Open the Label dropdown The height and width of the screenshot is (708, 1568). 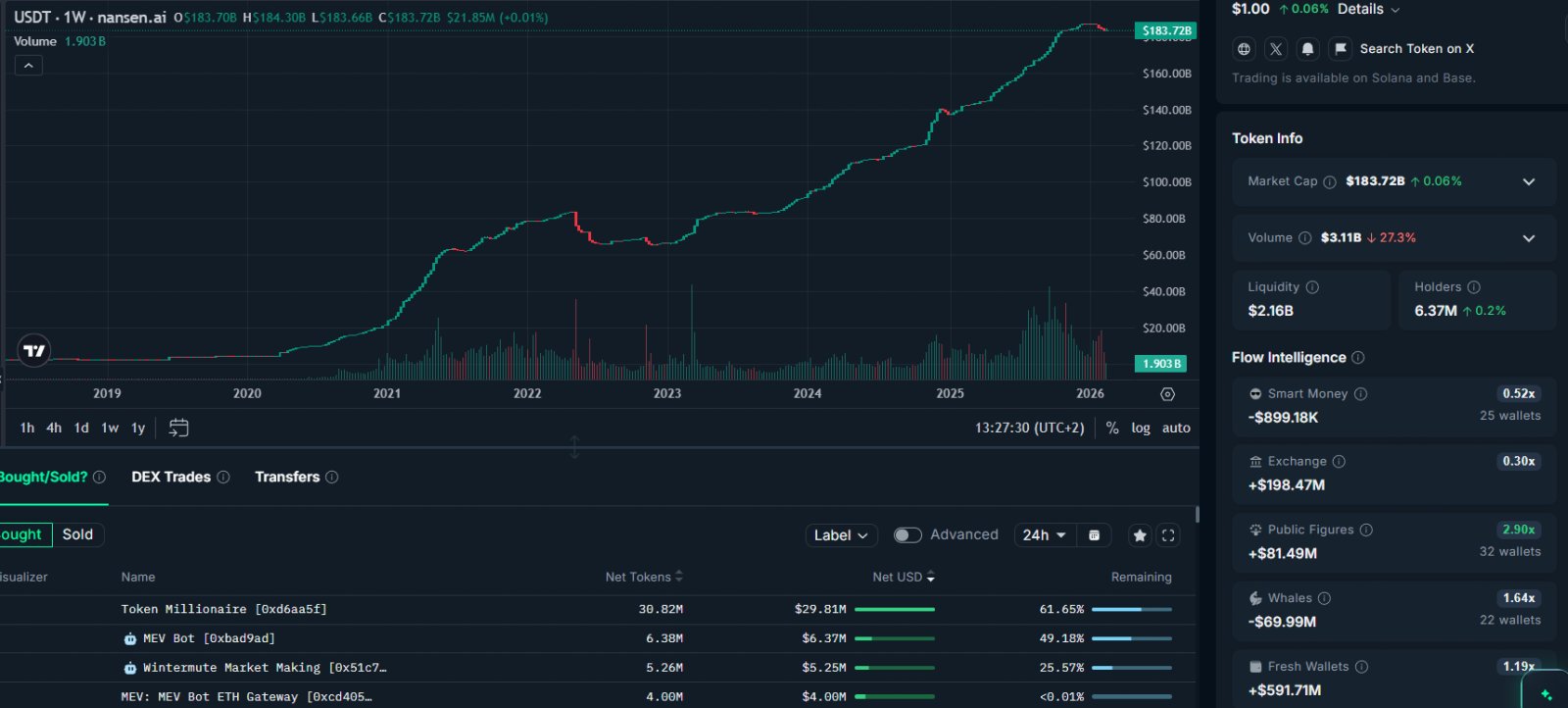pyautogui.click(x=841, y=535)
